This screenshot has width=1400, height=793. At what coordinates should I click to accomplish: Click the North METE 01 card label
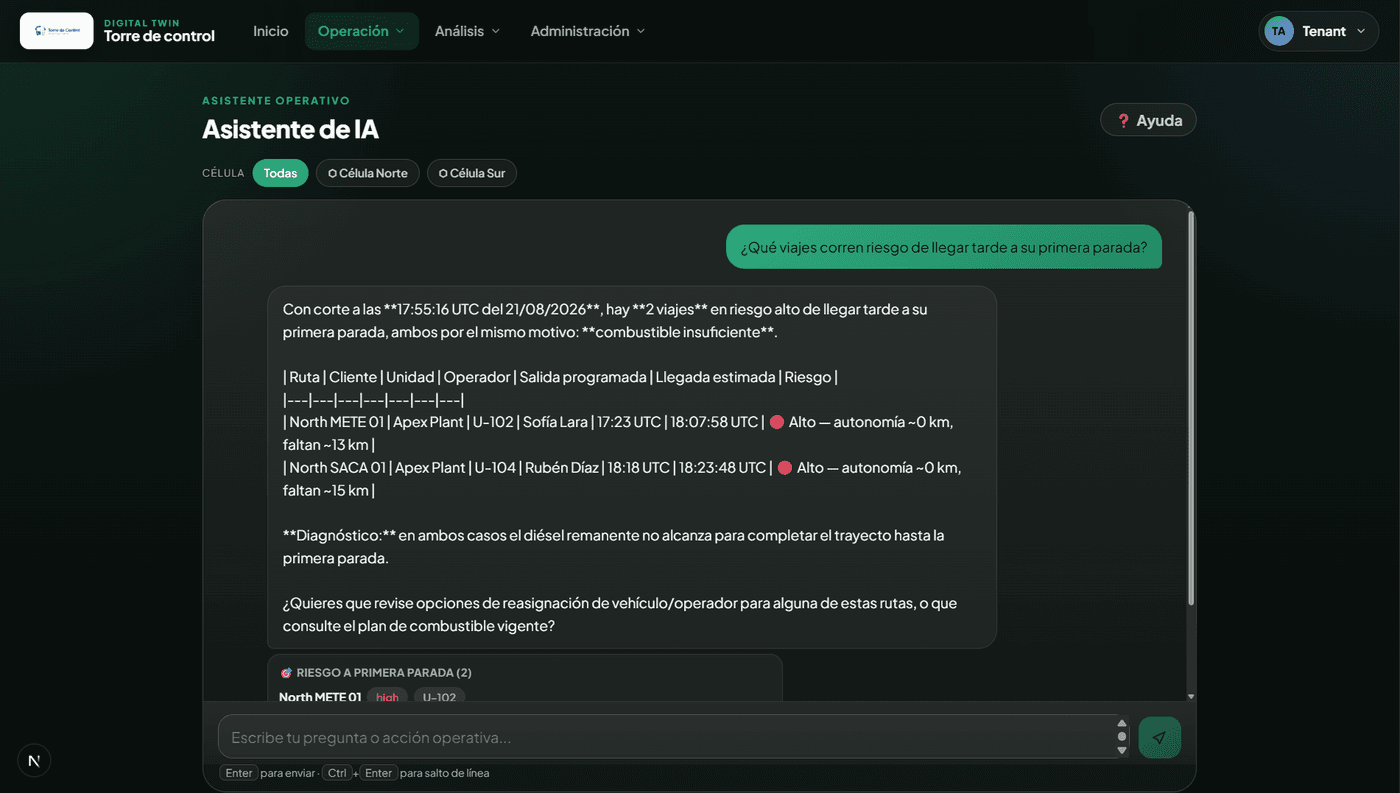click(x=320, y=697)
